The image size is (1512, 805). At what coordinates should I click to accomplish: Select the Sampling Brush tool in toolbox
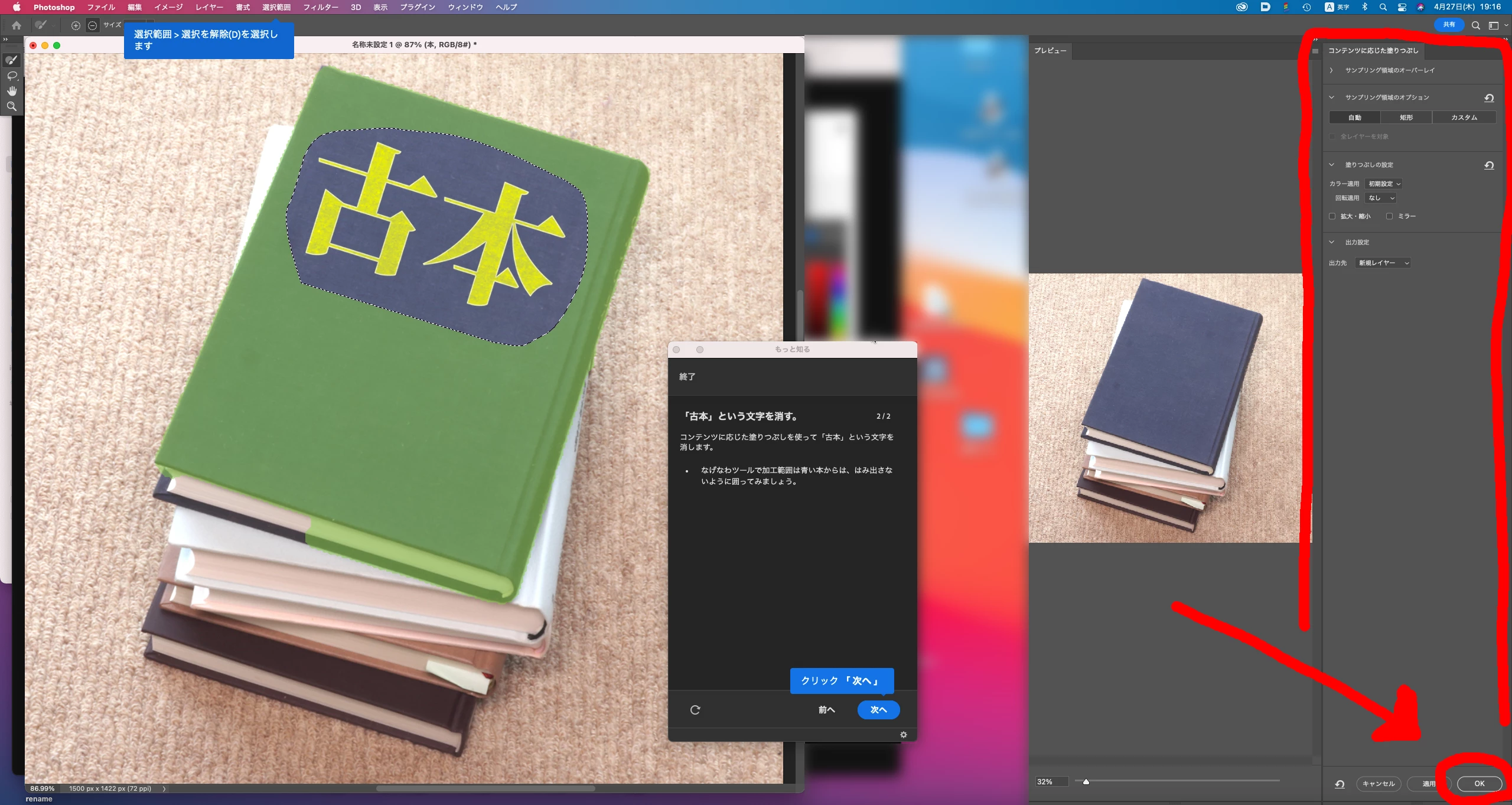tap(12, 60)
